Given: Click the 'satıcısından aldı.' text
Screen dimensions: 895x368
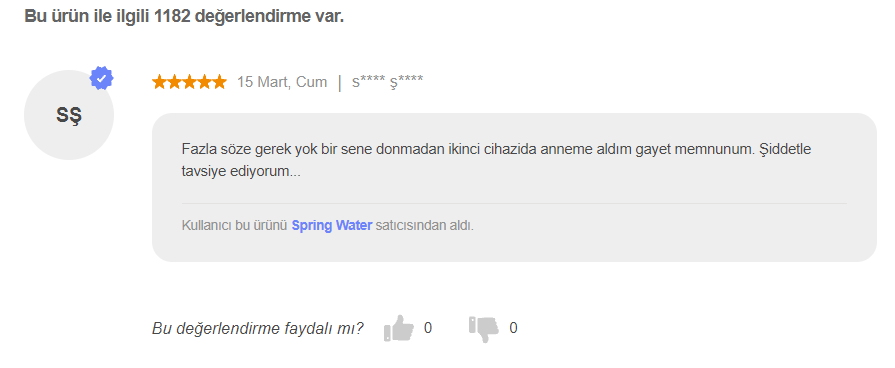Looking at the screenshot, I should 425,225.
